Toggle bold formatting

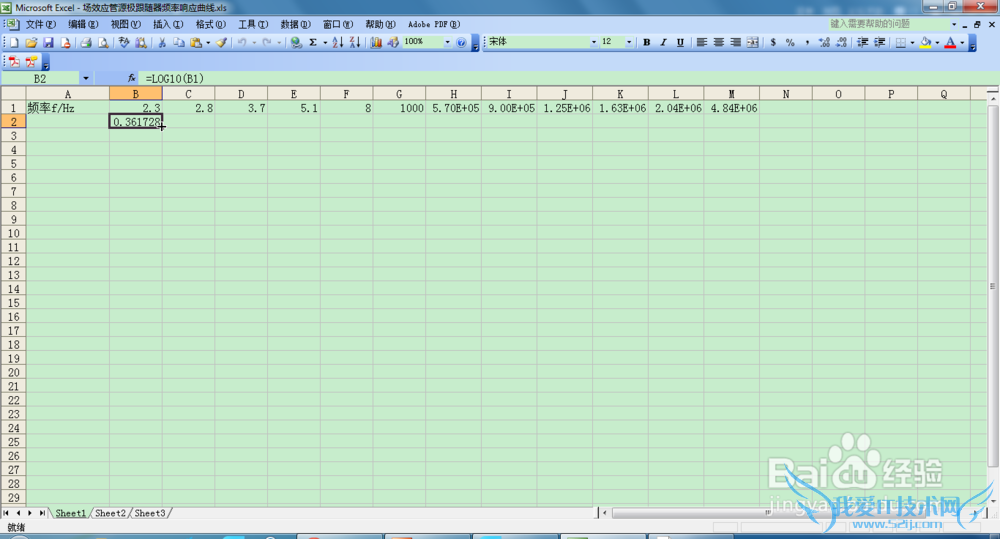tap(647, 42)
